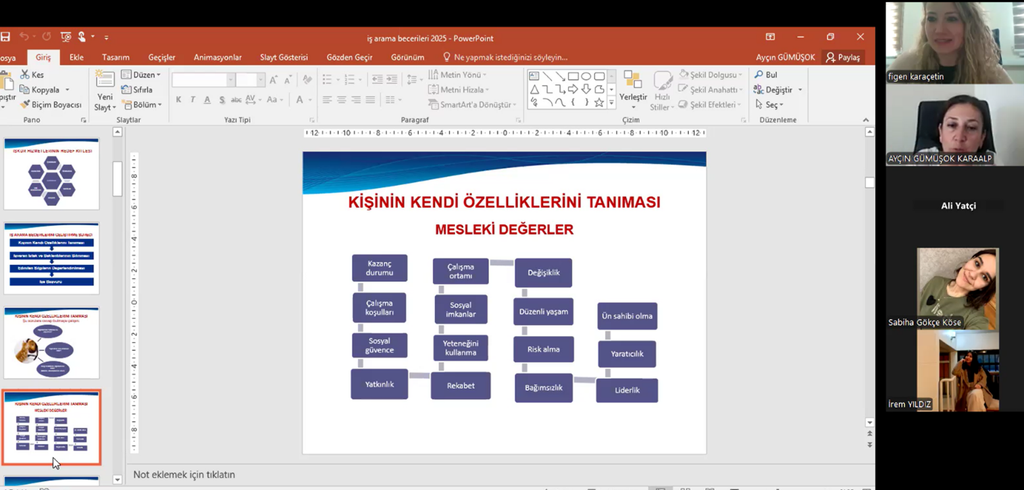Viewport: 1024px width, 490px height.
Task: Toggle italic (T) formatting
Action: coord(193,100)
